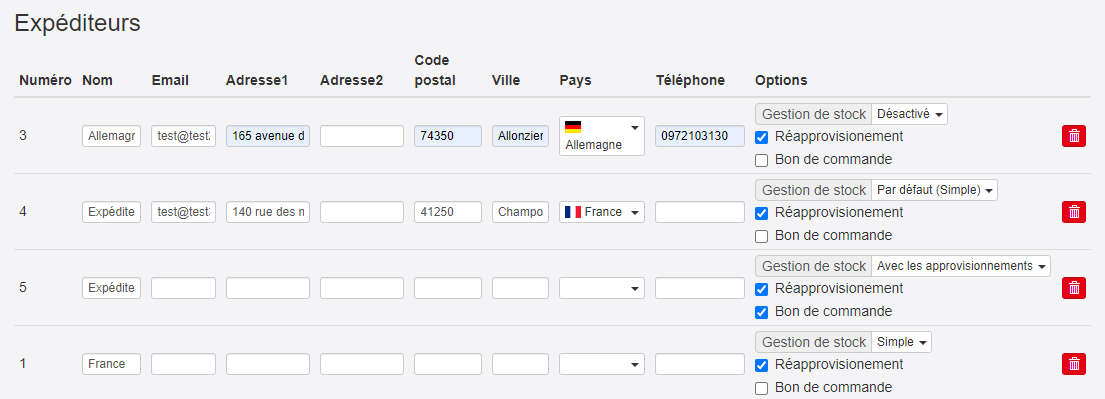Open the Allemagne country dropdown

click(601, 136)
